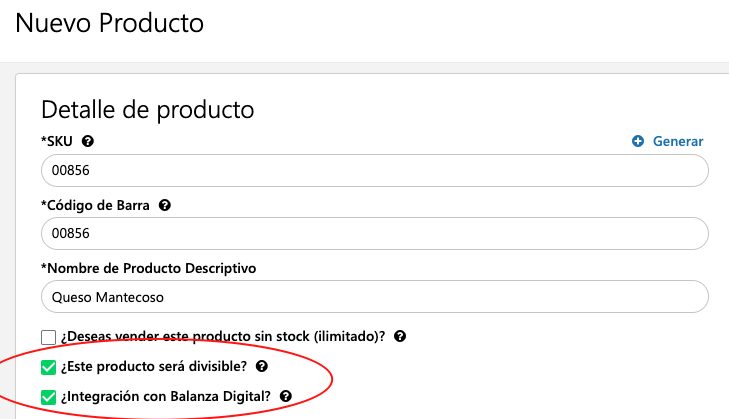Click the 'Nuevo Producto' page title
The image size is (729, 419).
tap(110, 23)
